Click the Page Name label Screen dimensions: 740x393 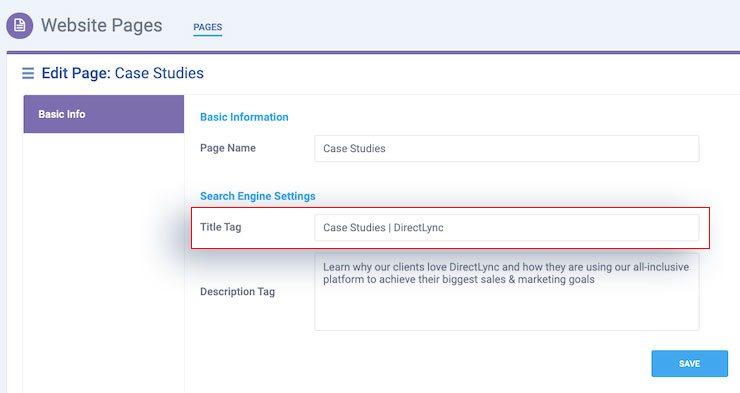click(228, 148)
